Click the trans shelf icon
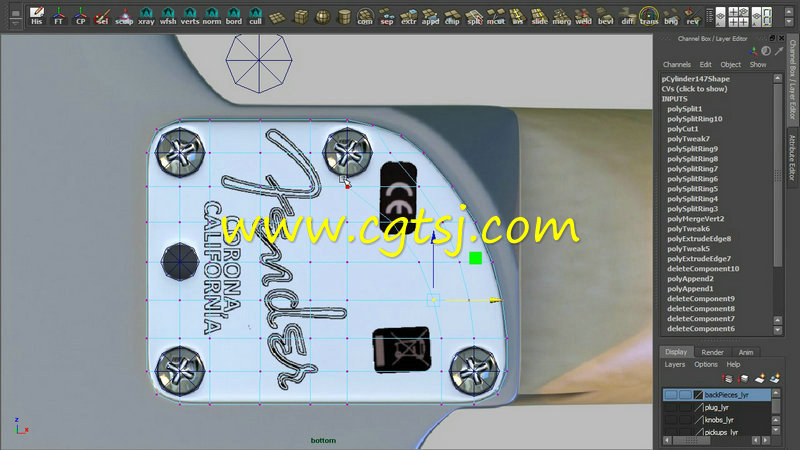Viewport: 800px width, 450px height. click(649, 16)
